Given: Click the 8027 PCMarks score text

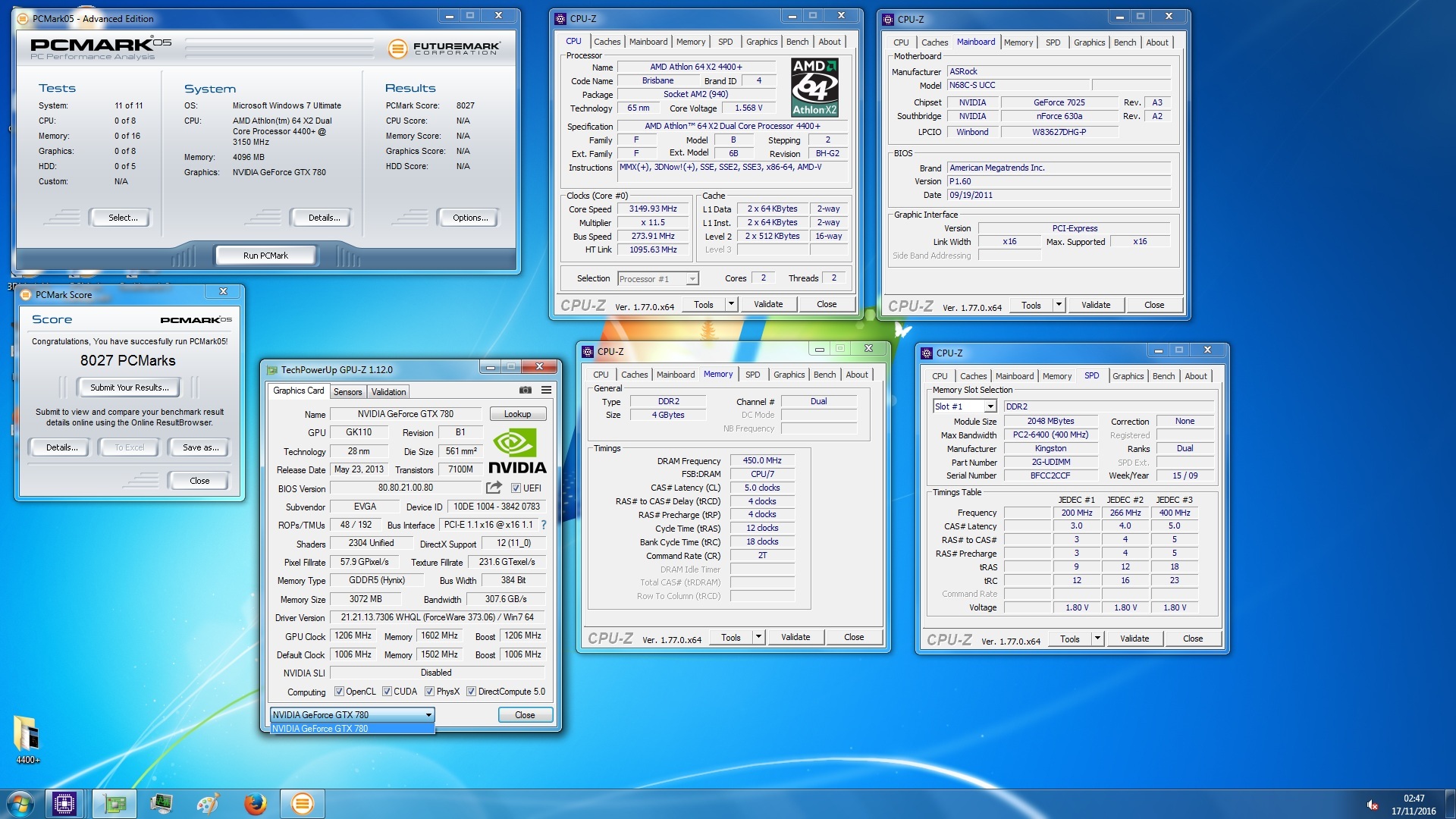Looking at the screenshot, I should click(128, 361).
